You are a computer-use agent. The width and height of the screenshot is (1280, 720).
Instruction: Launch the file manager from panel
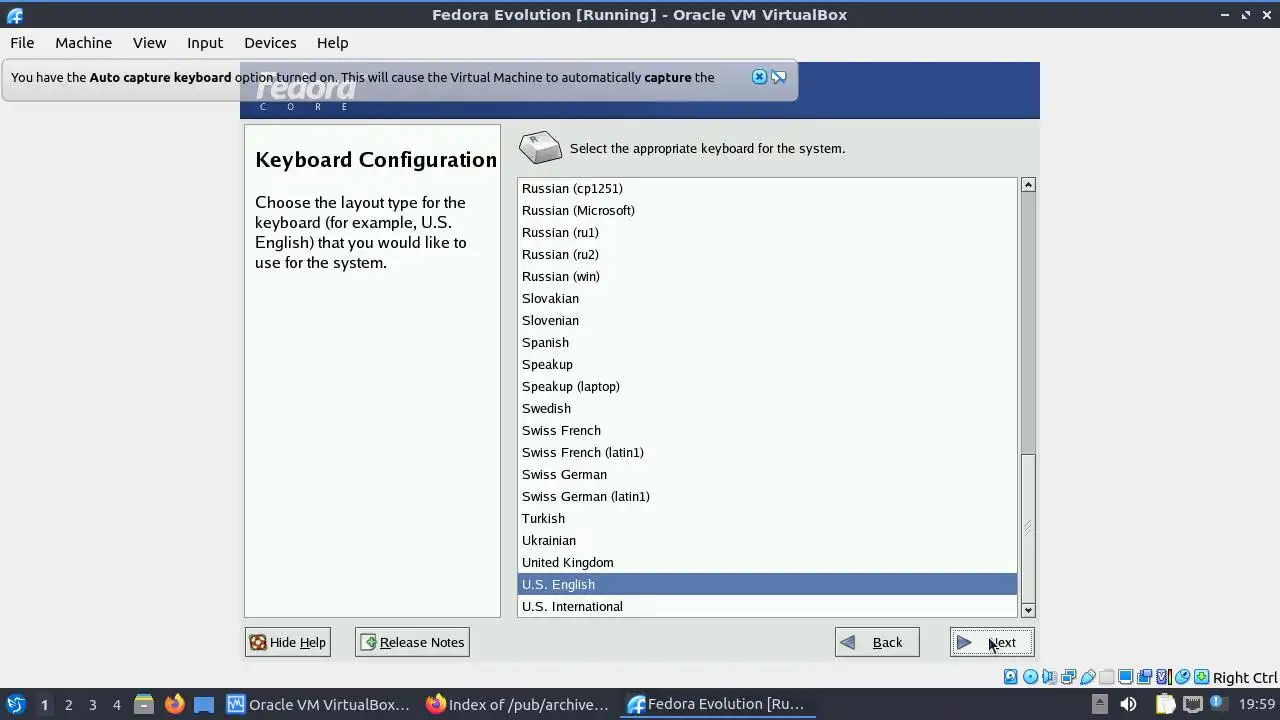point(143,704)
